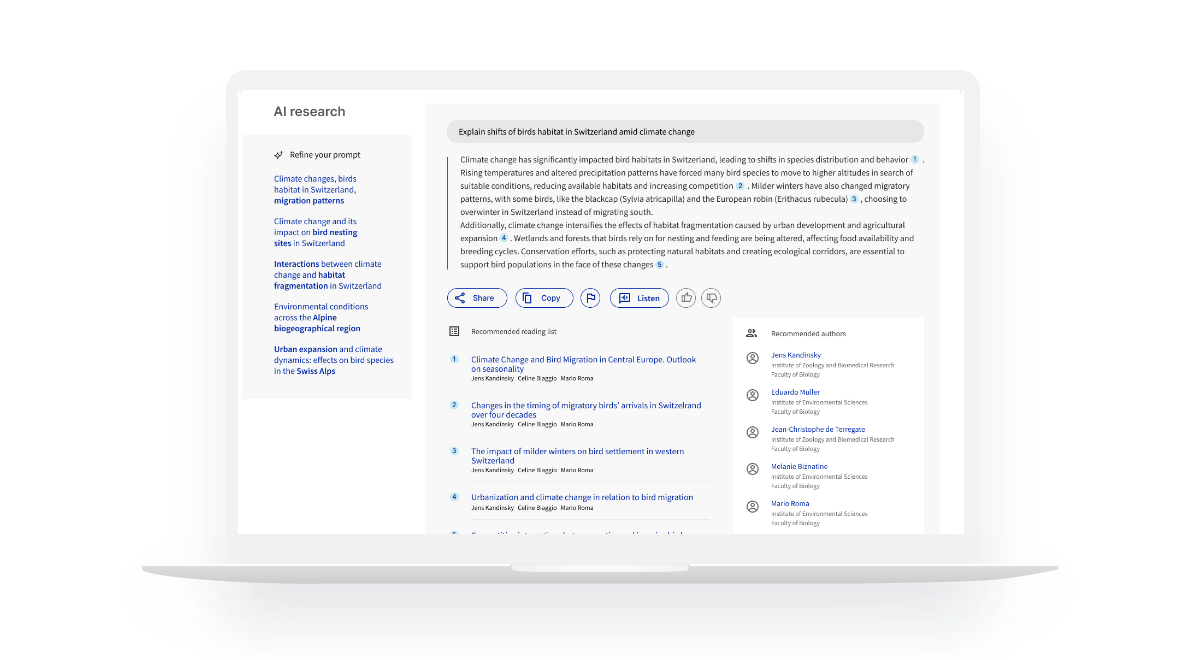Screen dimensions: 1200x660
Task: Click Mario Roma's profile avatar icon
Action: (x=753, y=506)
